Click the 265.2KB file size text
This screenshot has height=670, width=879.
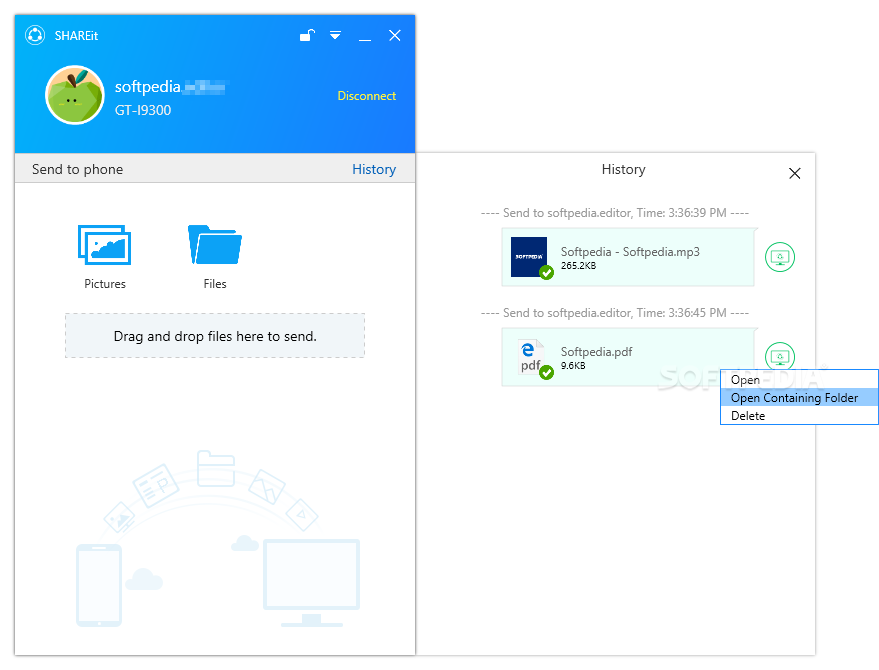578,266
